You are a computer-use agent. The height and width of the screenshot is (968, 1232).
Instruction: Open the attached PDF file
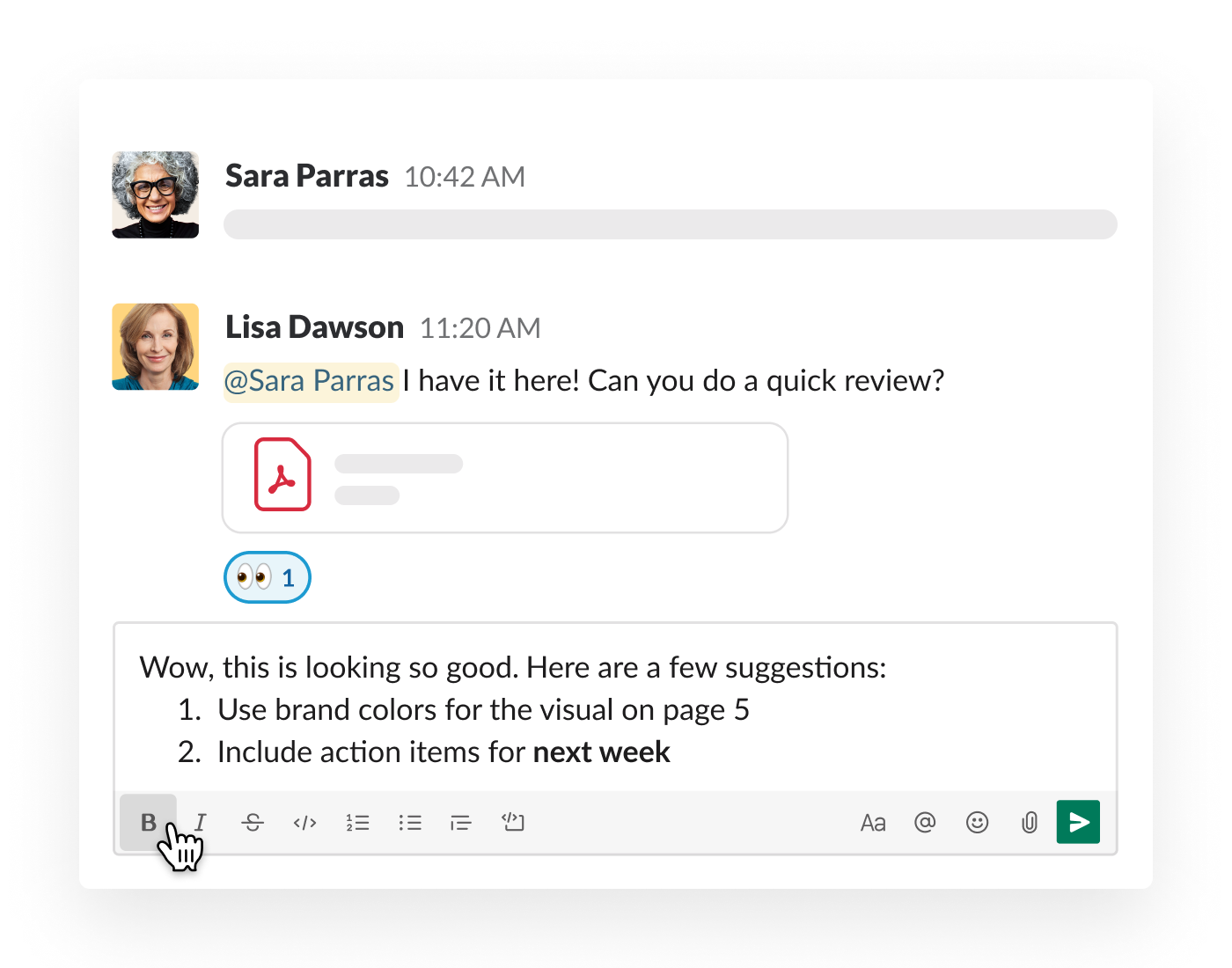pos(505,478)
